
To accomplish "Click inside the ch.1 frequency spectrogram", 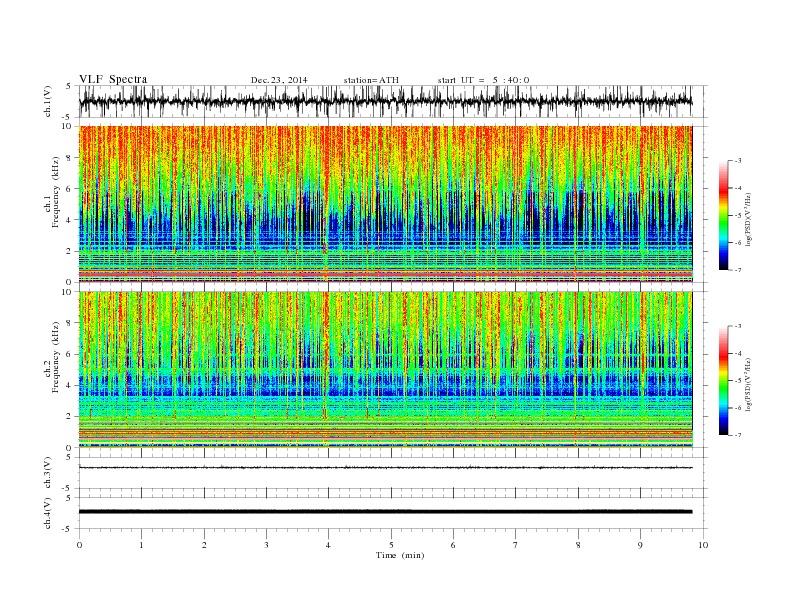I will coord(385,204).
